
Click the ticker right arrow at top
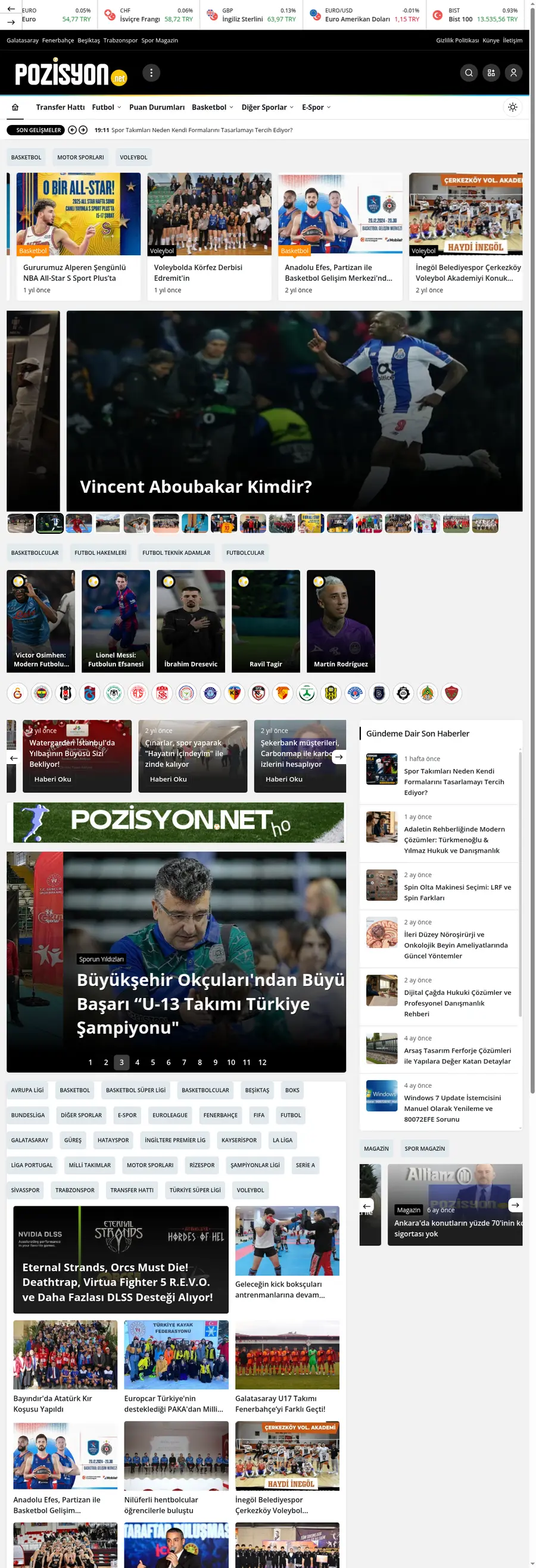(11, 22)
